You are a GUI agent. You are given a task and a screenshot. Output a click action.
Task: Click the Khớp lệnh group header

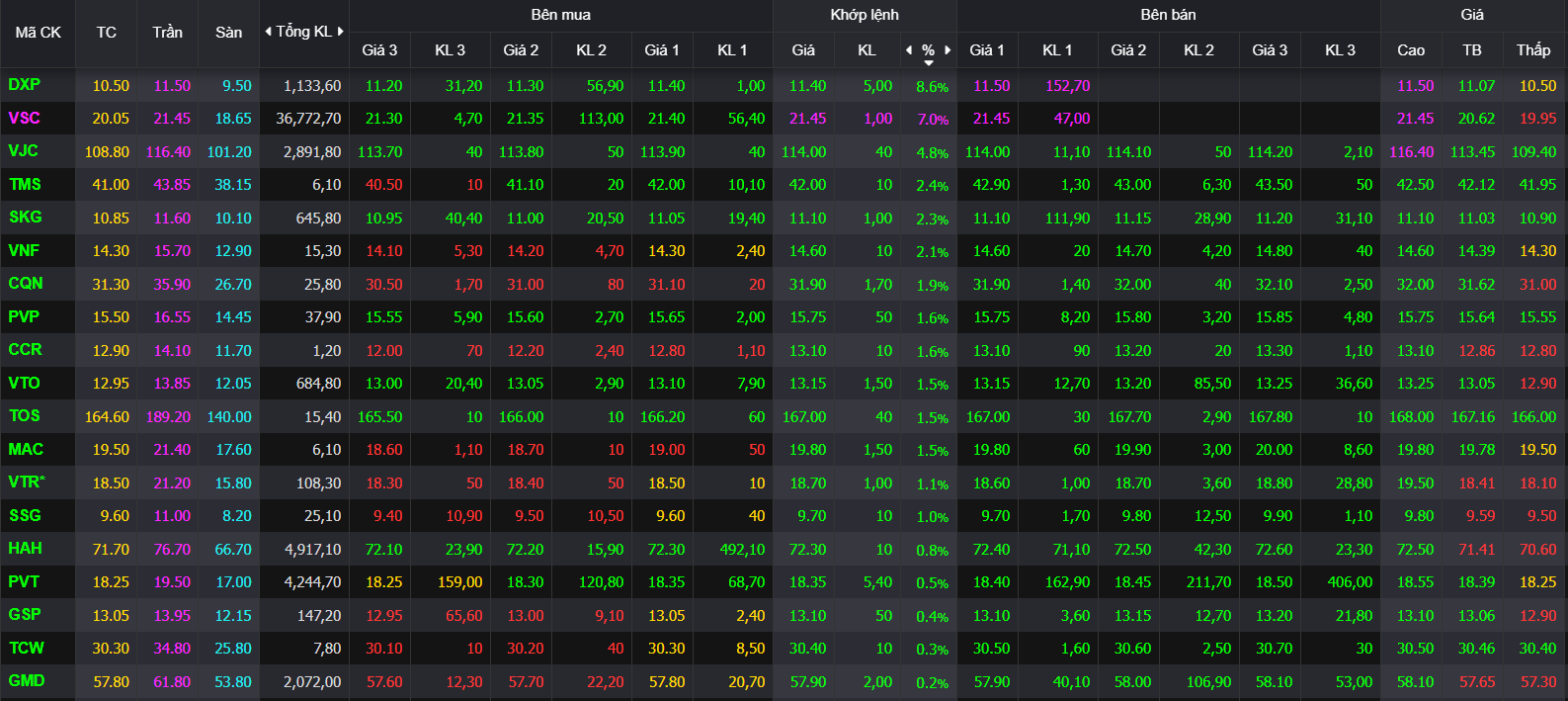coord(865,15)
